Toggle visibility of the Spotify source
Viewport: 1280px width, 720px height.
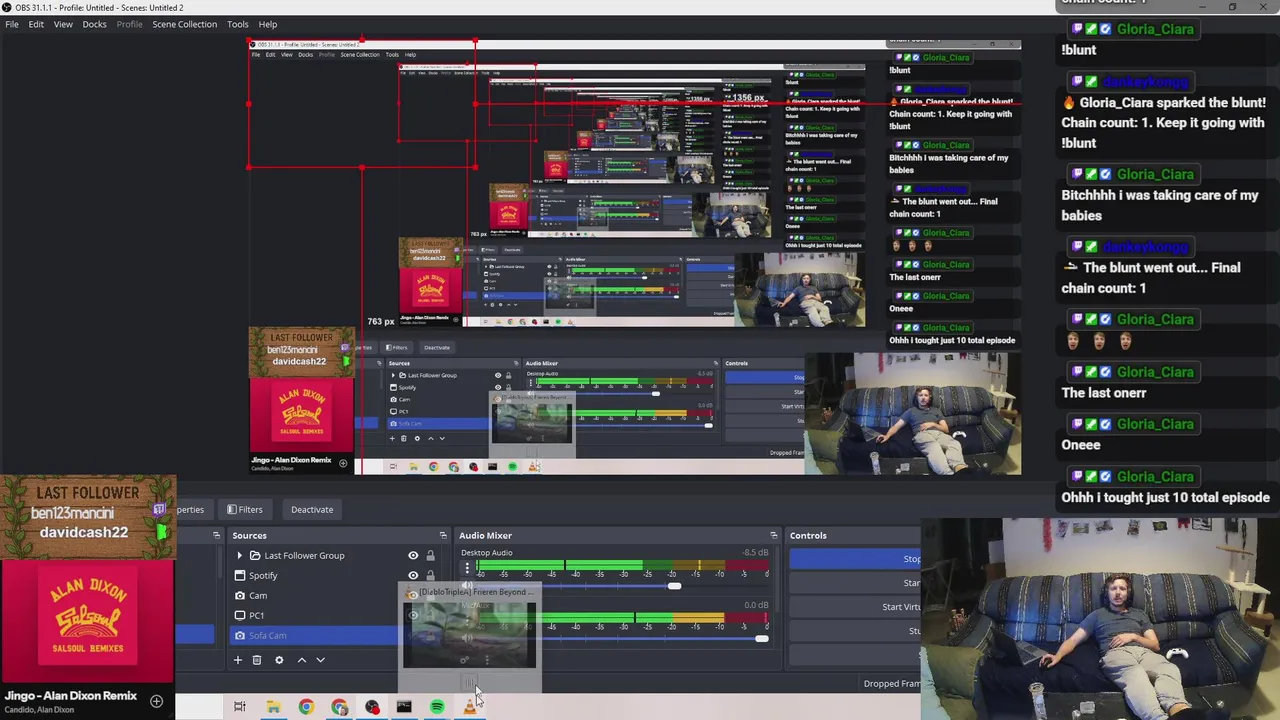413,575
